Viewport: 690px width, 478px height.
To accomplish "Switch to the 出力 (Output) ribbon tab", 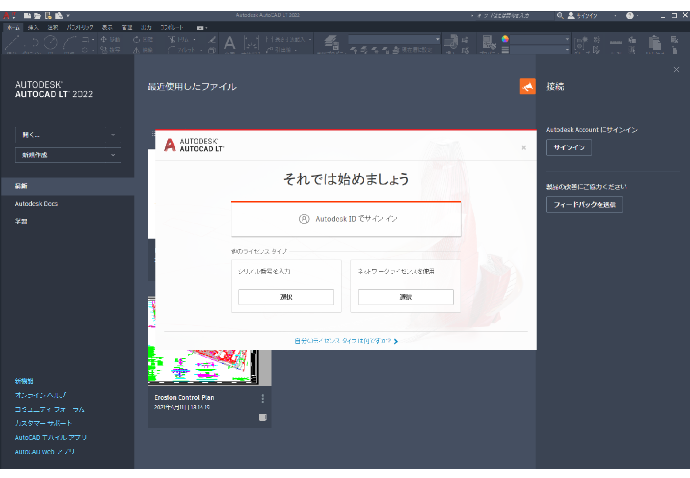I will (x=146, y=27).
